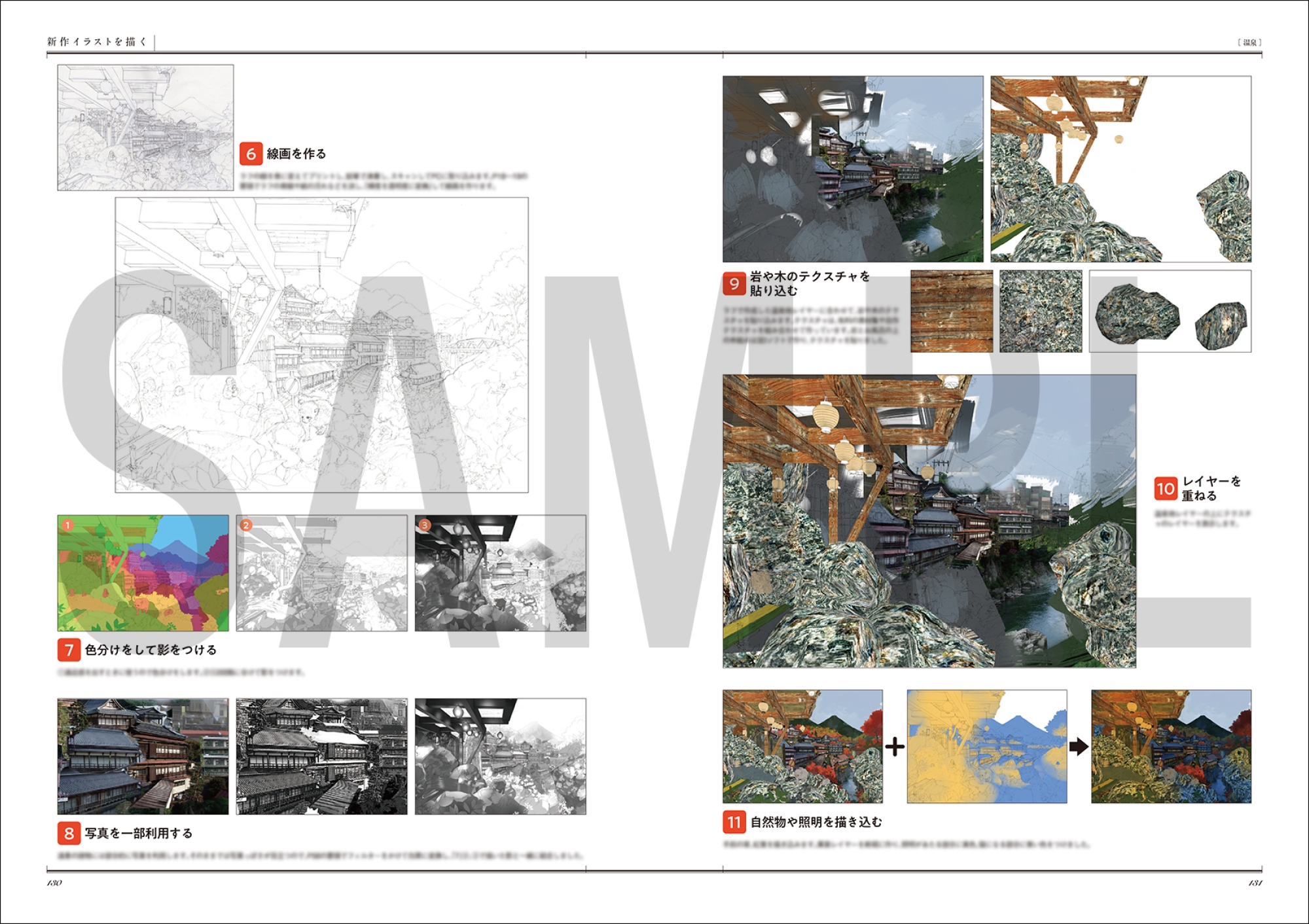Open the black-and-white inn photo
The image size is (1309, 924).
tap(321, 756)
